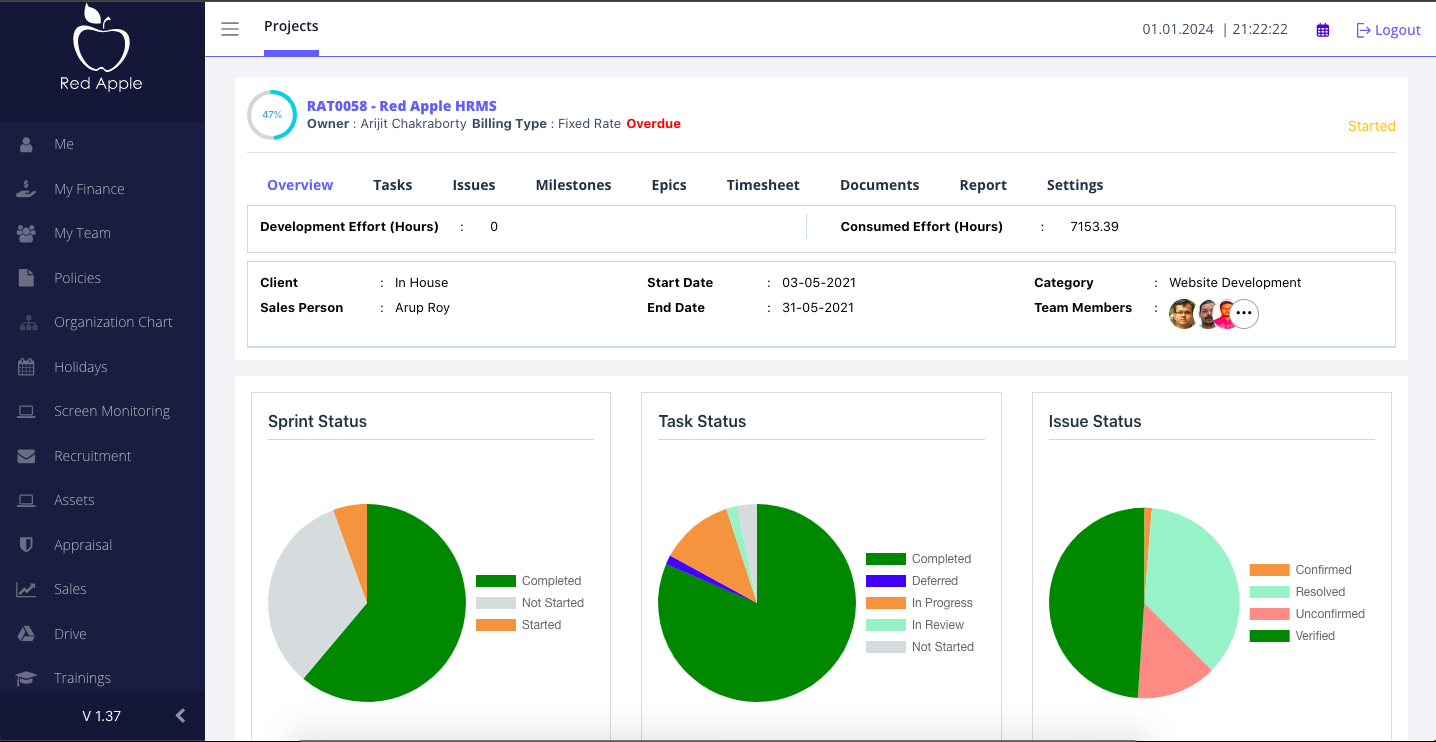Show more team members ellipsis button
The image size is (1436, 742).
click(1244, 314)
